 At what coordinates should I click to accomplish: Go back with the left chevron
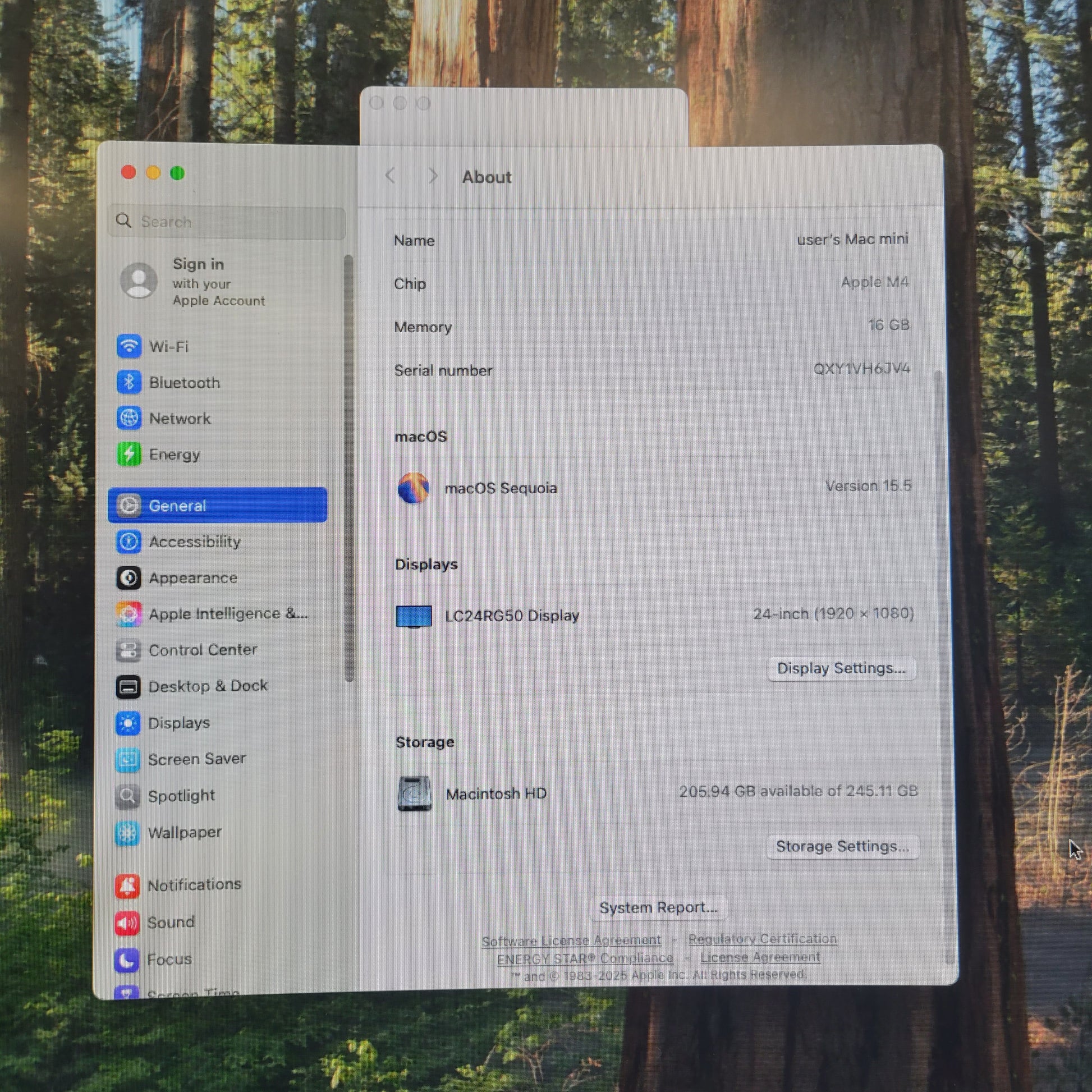tap(391, 176)
